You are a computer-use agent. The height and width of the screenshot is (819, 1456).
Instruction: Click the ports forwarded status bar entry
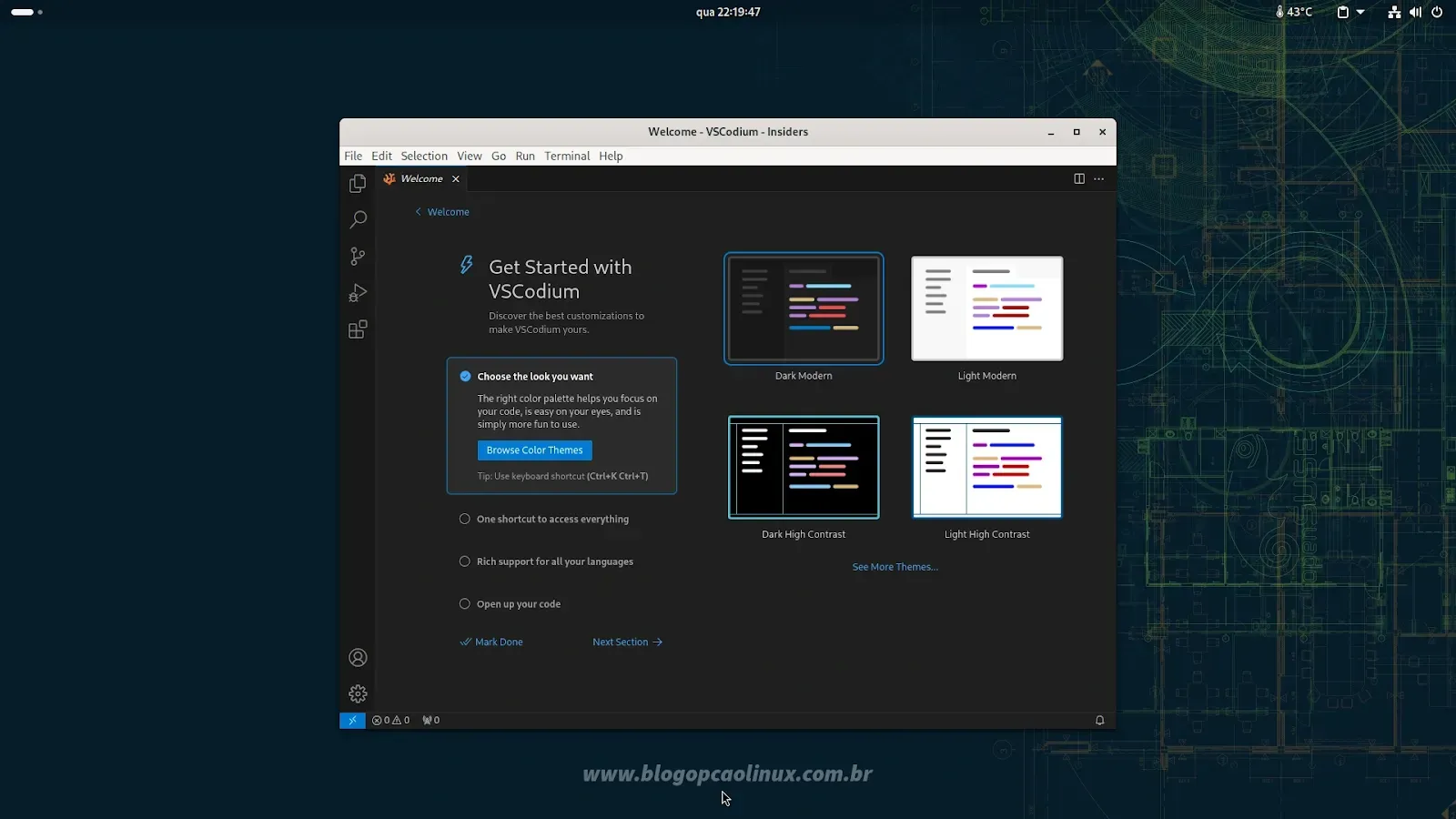[x=431, y=720]
